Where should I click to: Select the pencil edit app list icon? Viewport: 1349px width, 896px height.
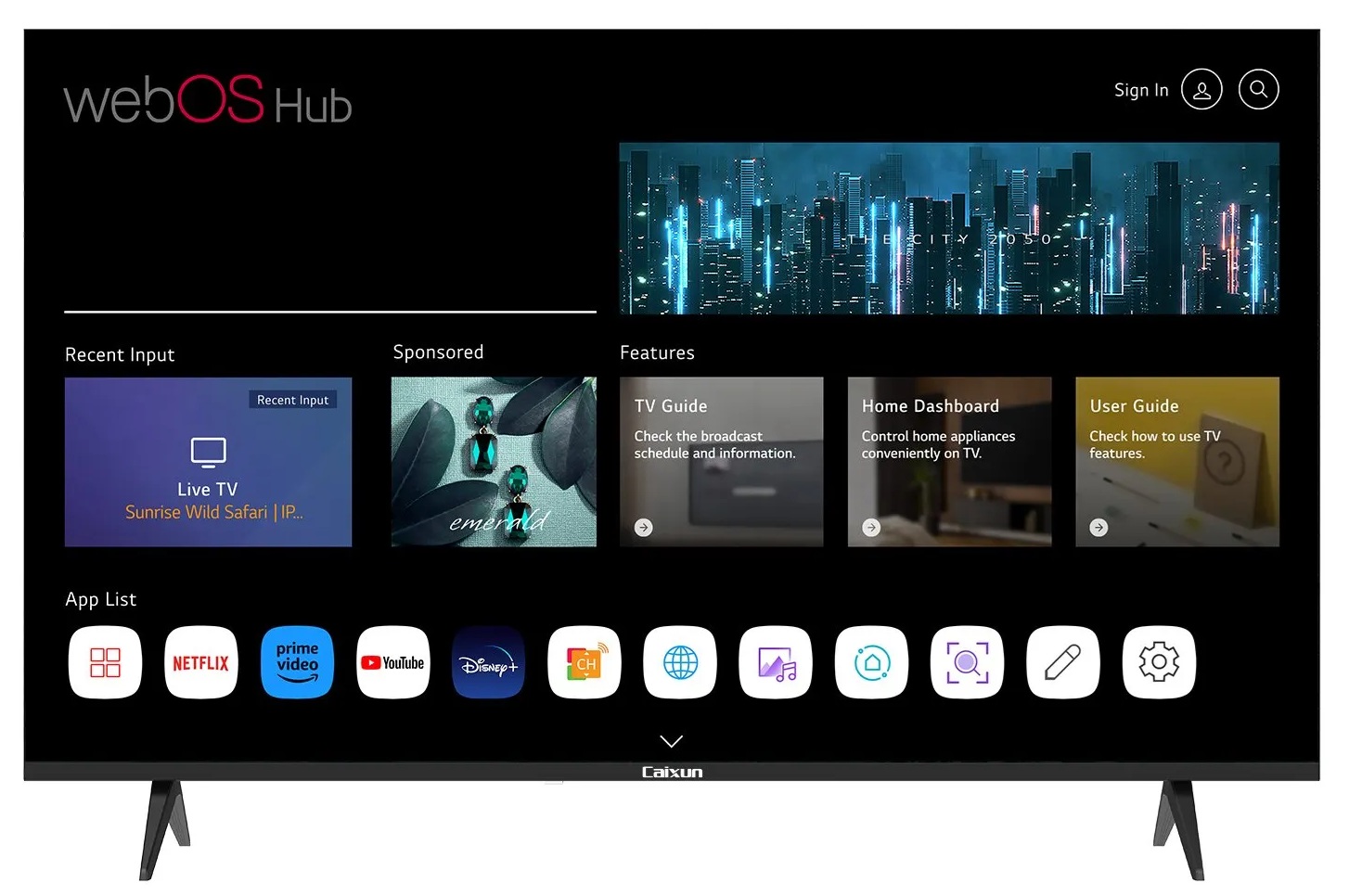[x=1063, y=662]
